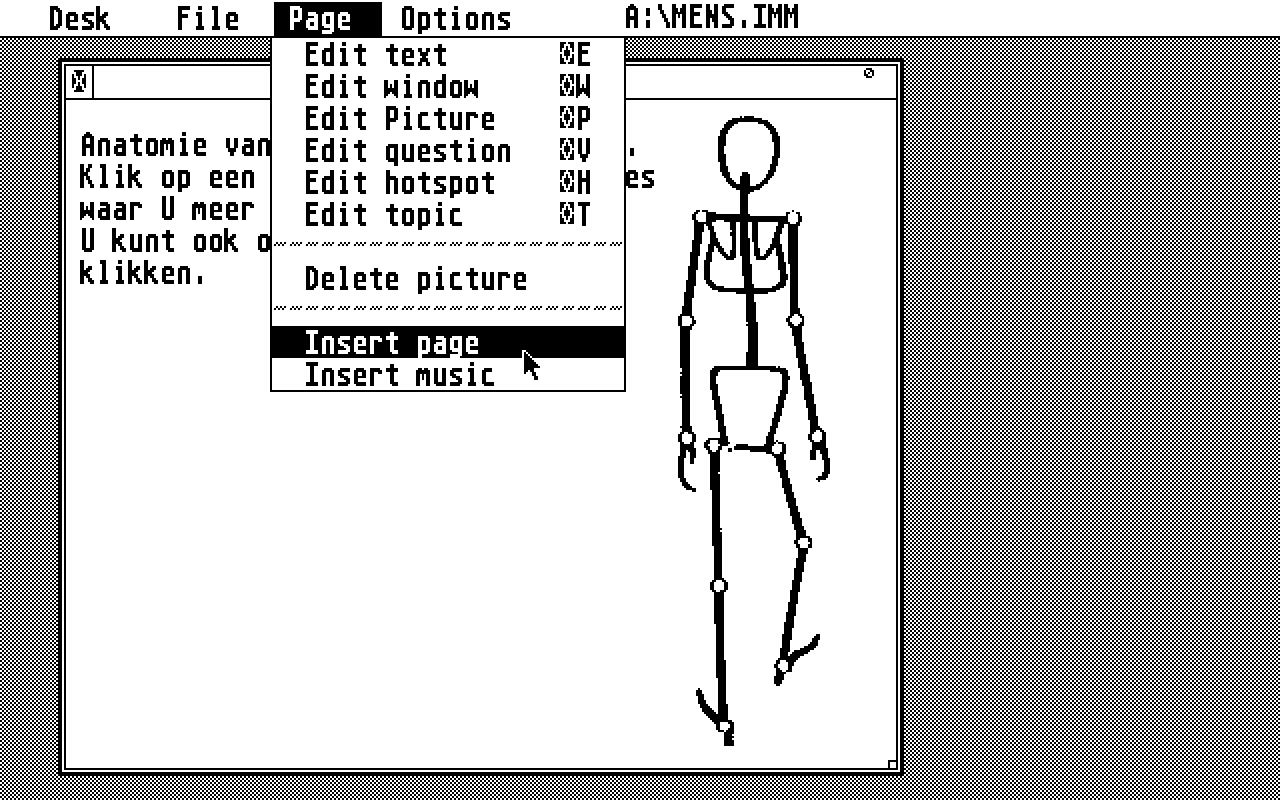Click the right elbow joint circle
Screen dimensions: 1280x800
[x=795, y=318]
